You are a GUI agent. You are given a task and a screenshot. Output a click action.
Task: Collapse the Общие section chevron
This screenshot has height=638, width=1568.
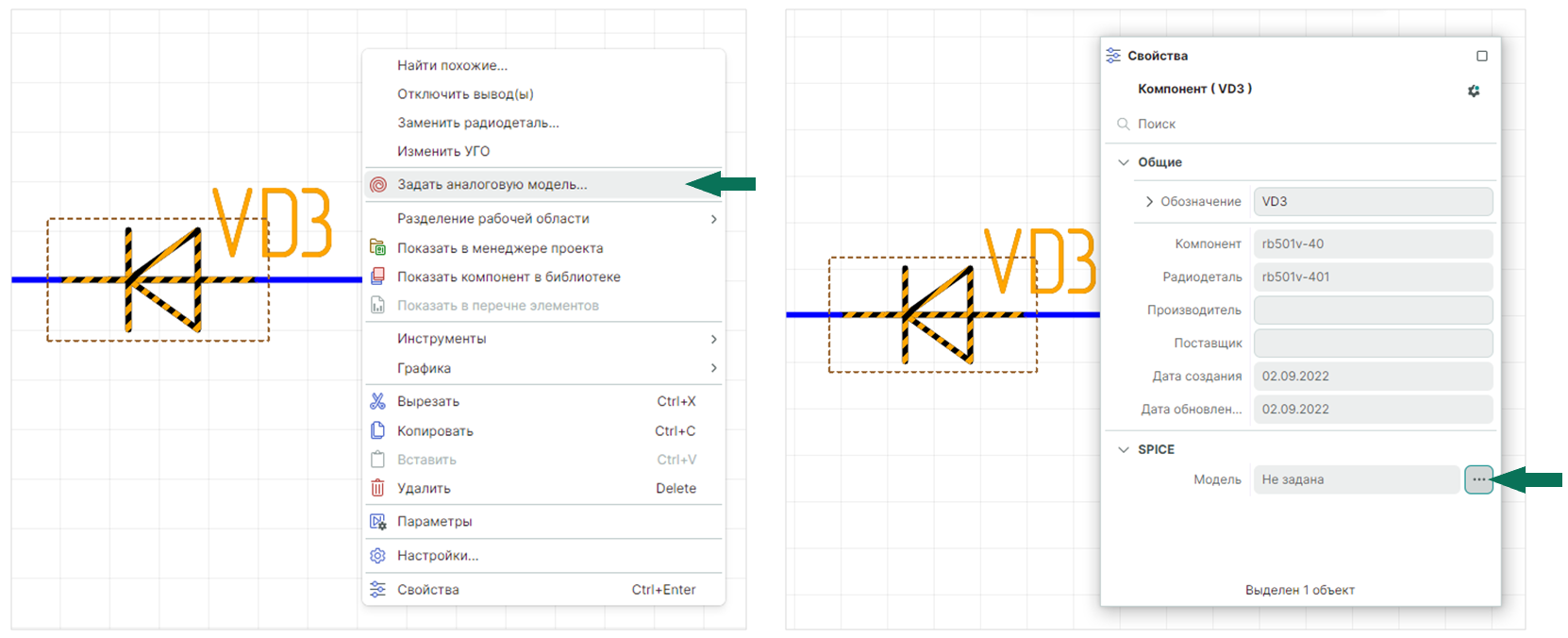pos(1124,162)
